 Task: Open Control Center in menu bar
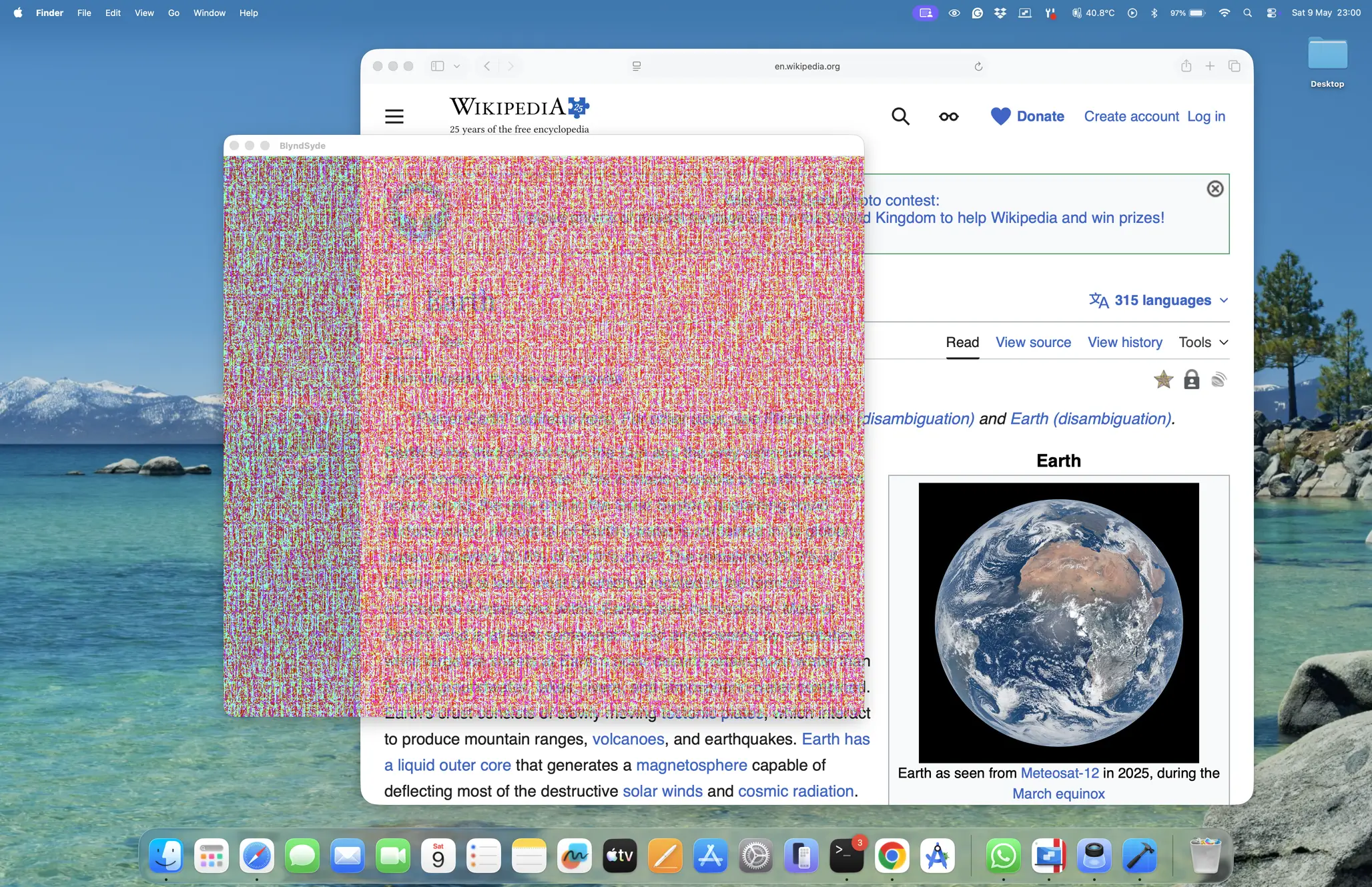1271,13
